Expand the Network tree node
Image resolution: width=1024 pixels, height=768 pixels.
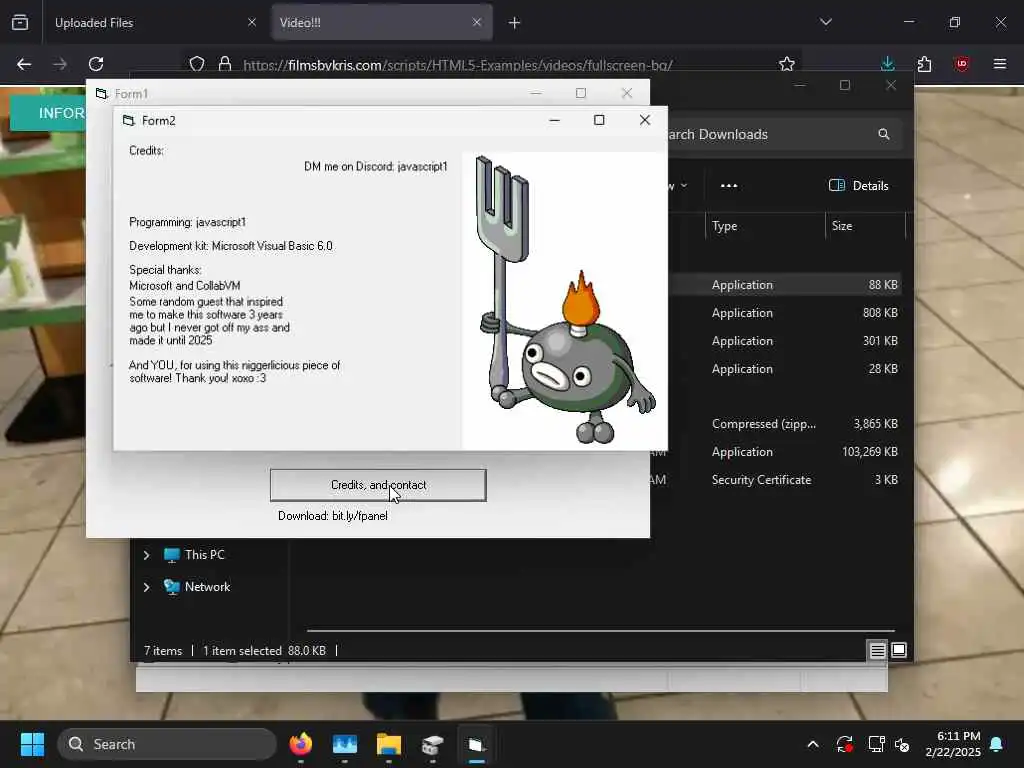pos(146,587)
